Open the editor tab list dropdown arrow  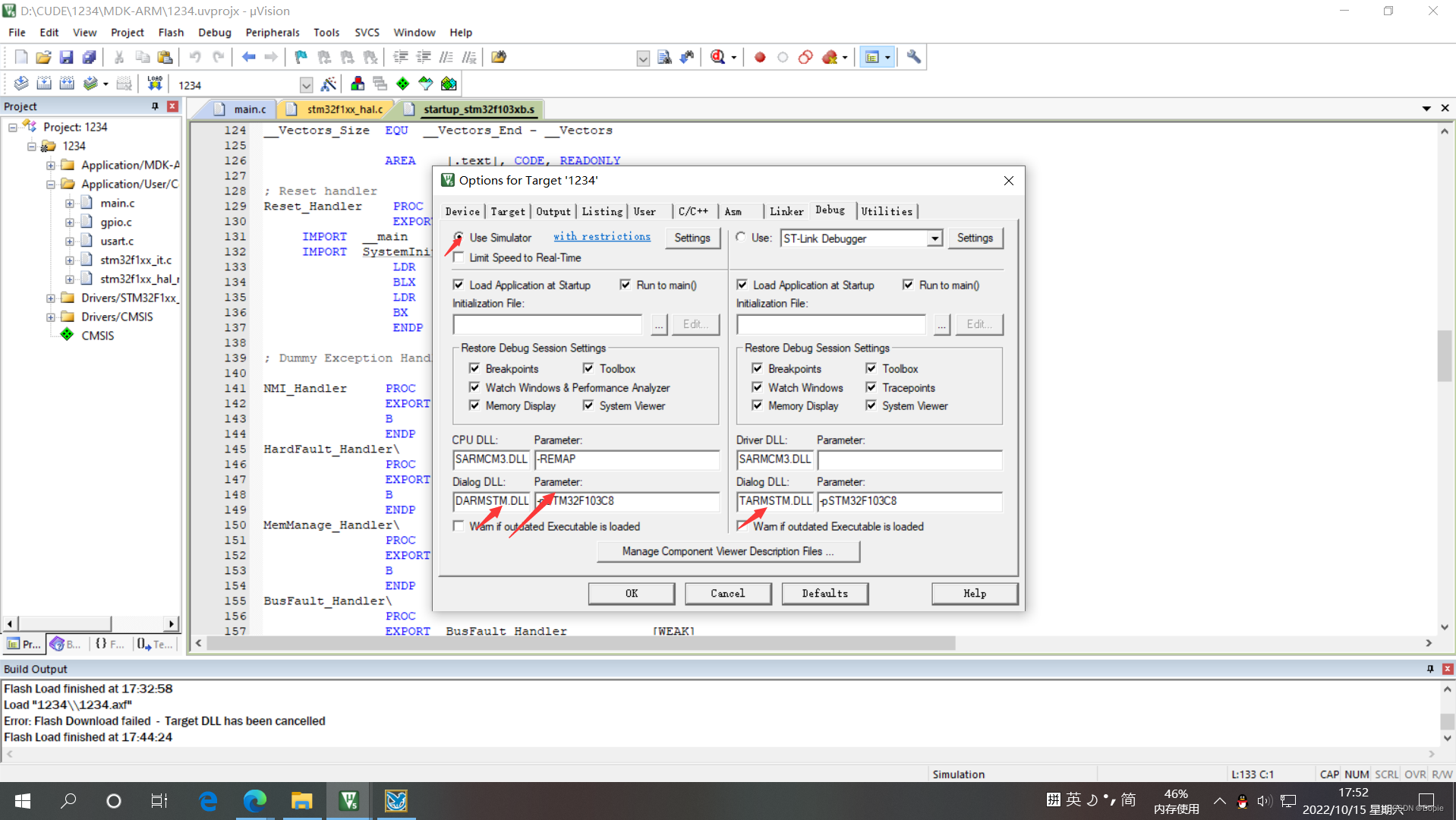coord(1426,109)
